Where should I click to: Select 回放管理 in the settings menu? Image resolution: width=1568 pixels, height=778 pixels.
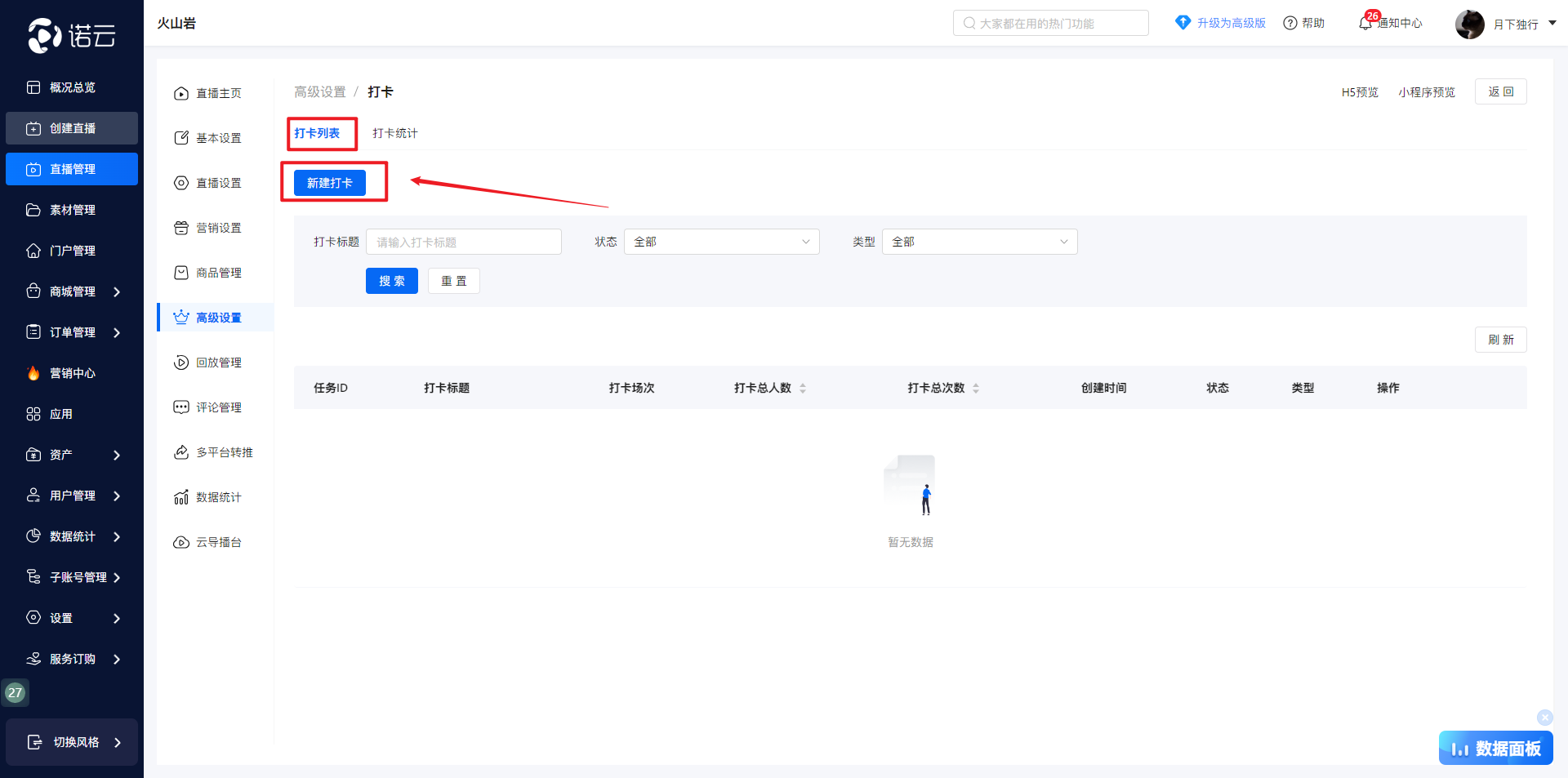pos(218,362)
